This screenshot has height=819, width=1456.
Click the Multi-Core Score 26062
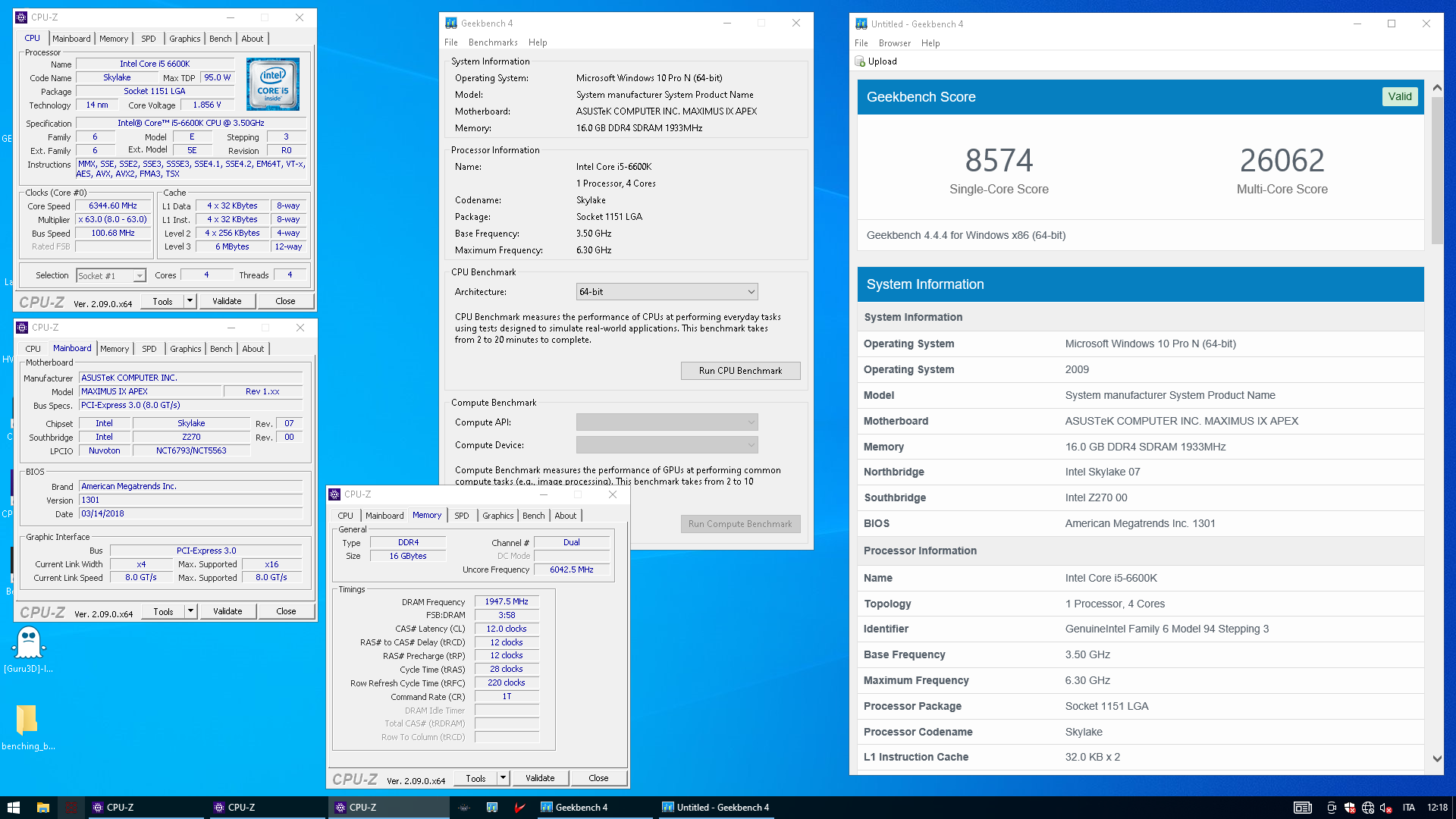[x=1282, y=161]
